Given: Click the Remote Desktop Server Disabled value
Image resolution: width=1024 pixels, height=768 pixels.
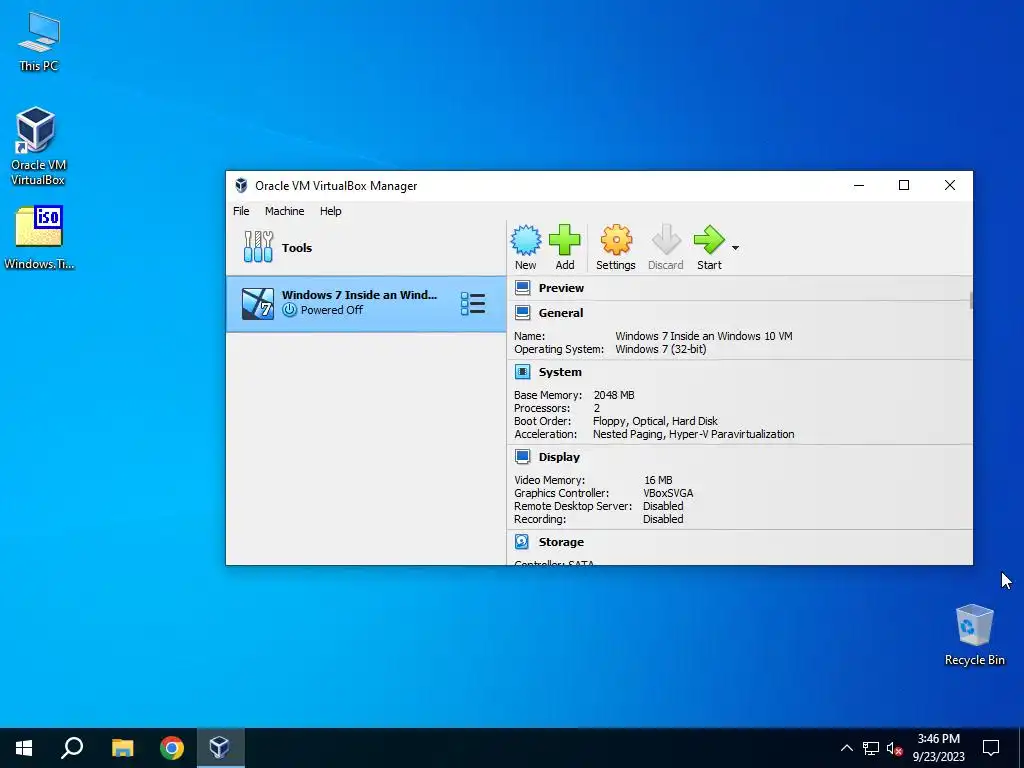Looking at the screenshot, I should (x=663, y=506).
